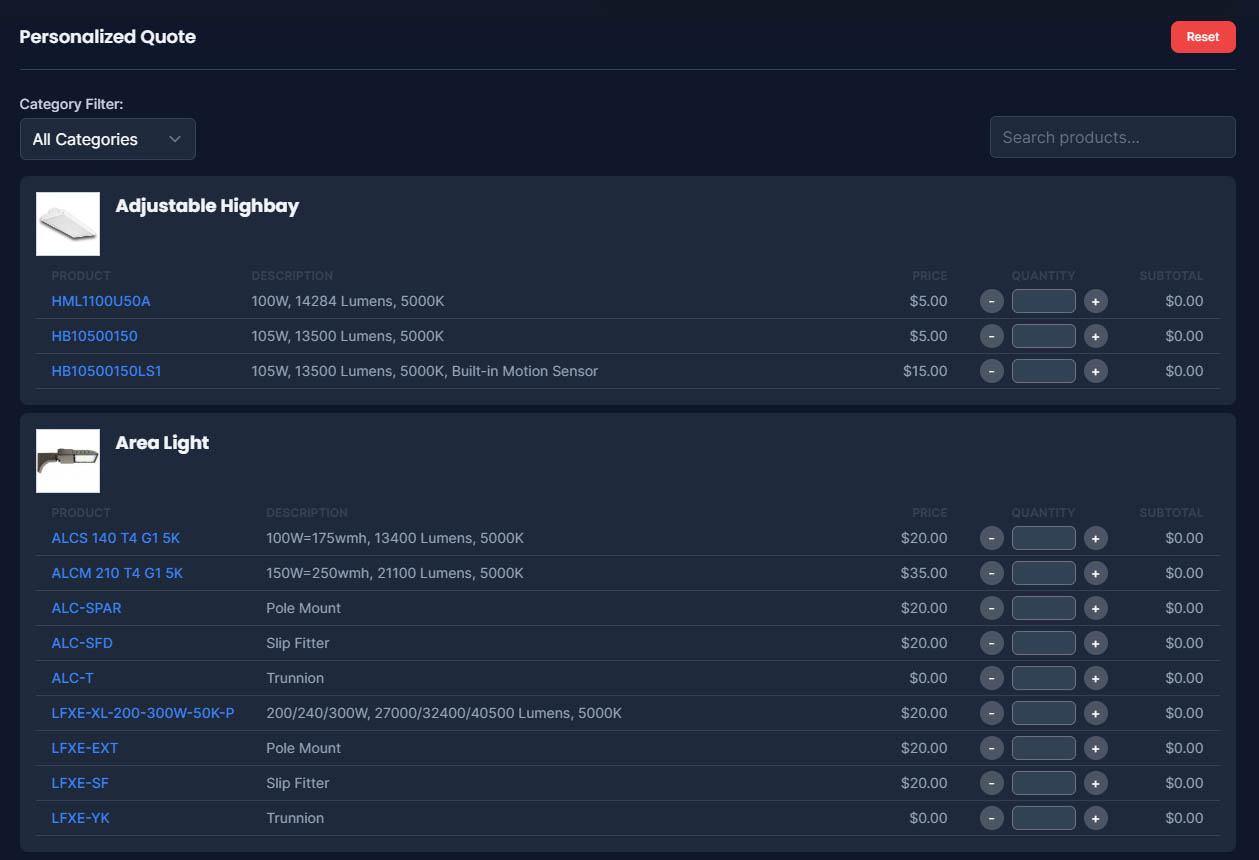
Task: Click minus button for ALCM 210 T4 G1 5K
Action: coord(991,573)
